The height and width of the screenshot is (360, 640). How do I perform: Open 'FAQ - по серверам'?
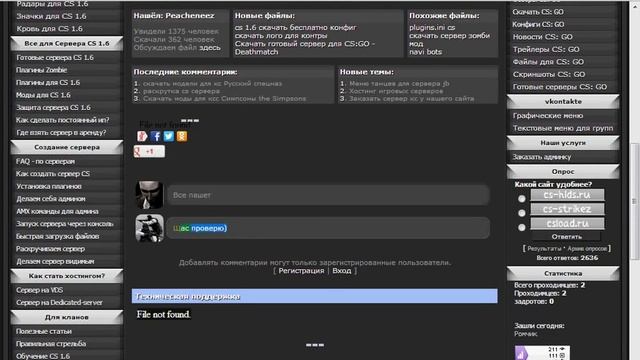[x=45, y=161]
